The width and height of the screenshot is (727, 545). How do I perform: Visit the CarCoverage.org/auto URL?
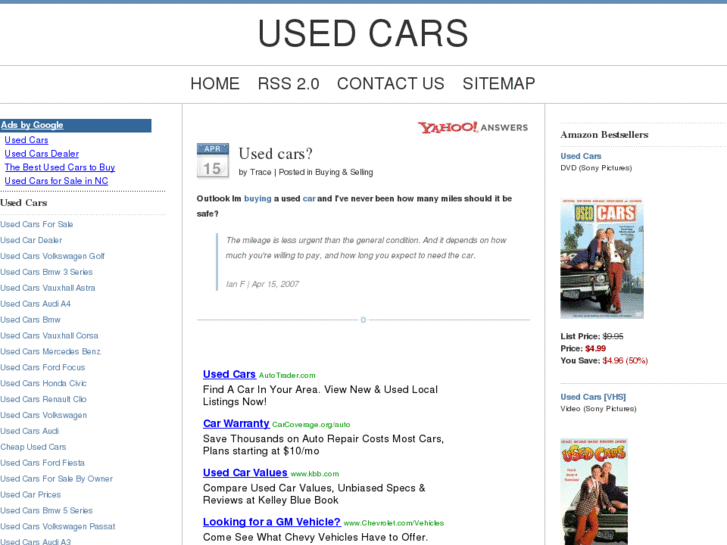pos(311,424)
